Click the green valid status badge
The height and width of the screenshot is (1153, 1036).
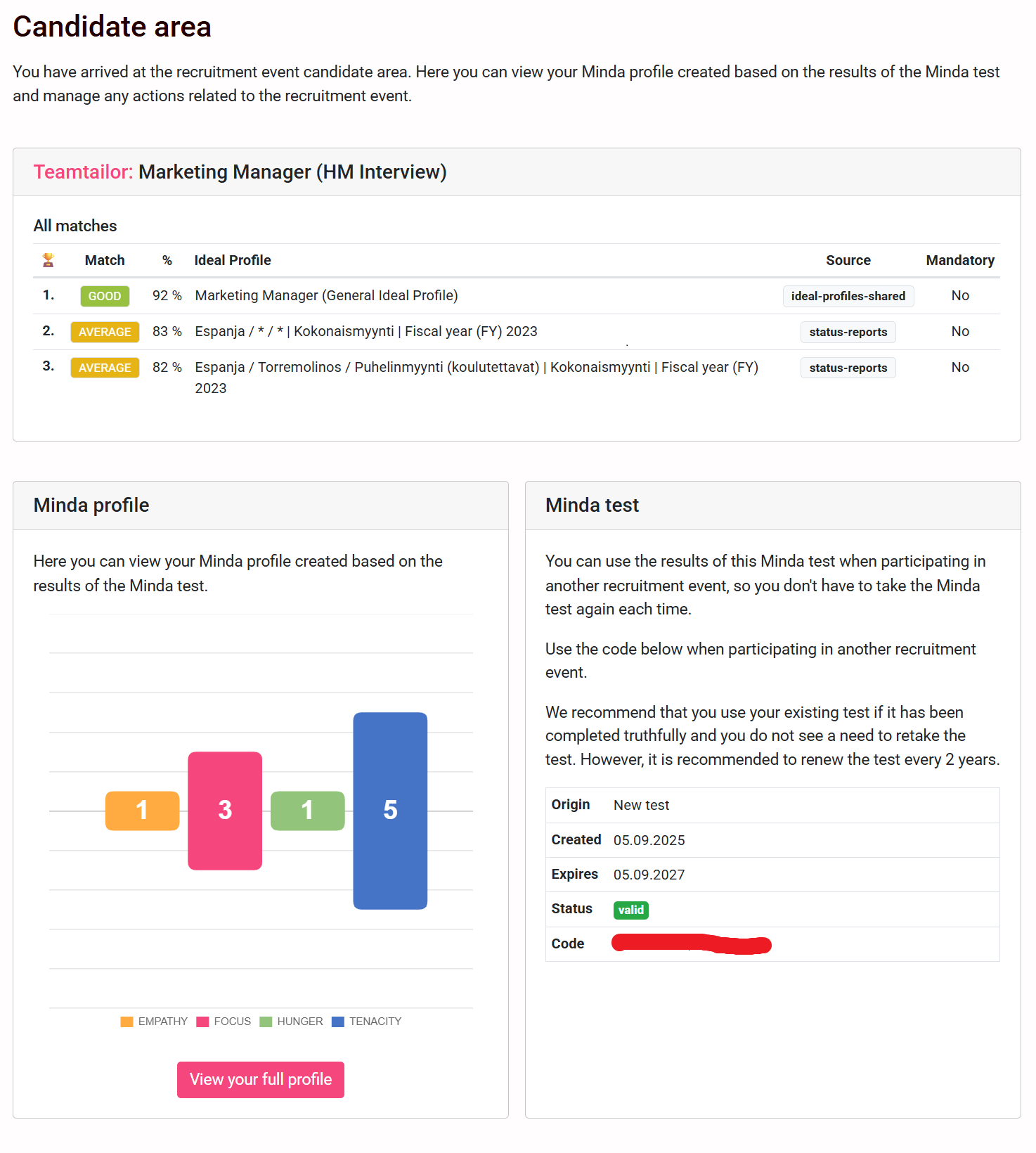630,910
